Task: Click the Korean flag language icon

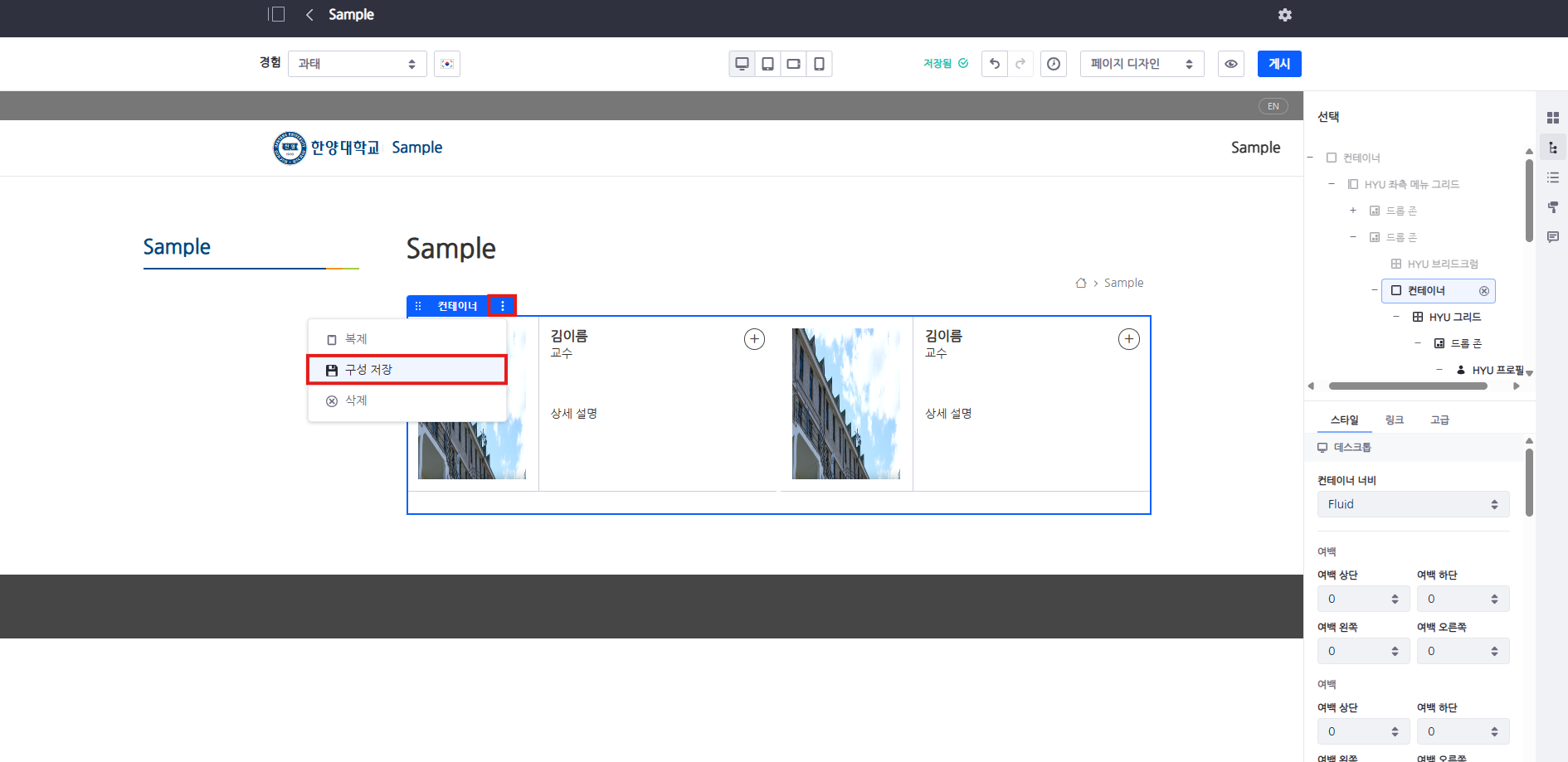Action: tap(447, 64)
